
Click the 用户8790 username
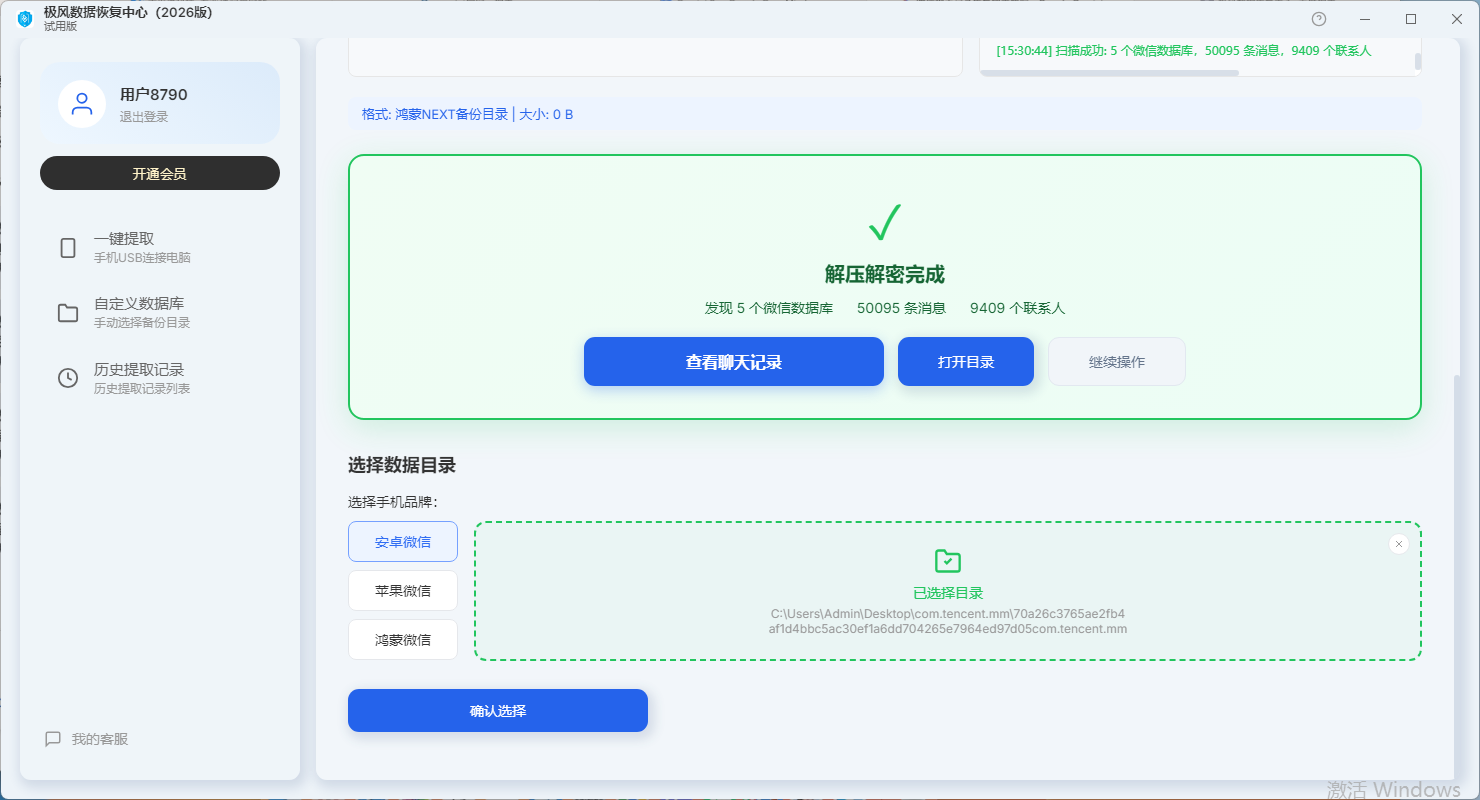(x=154, y=95)
